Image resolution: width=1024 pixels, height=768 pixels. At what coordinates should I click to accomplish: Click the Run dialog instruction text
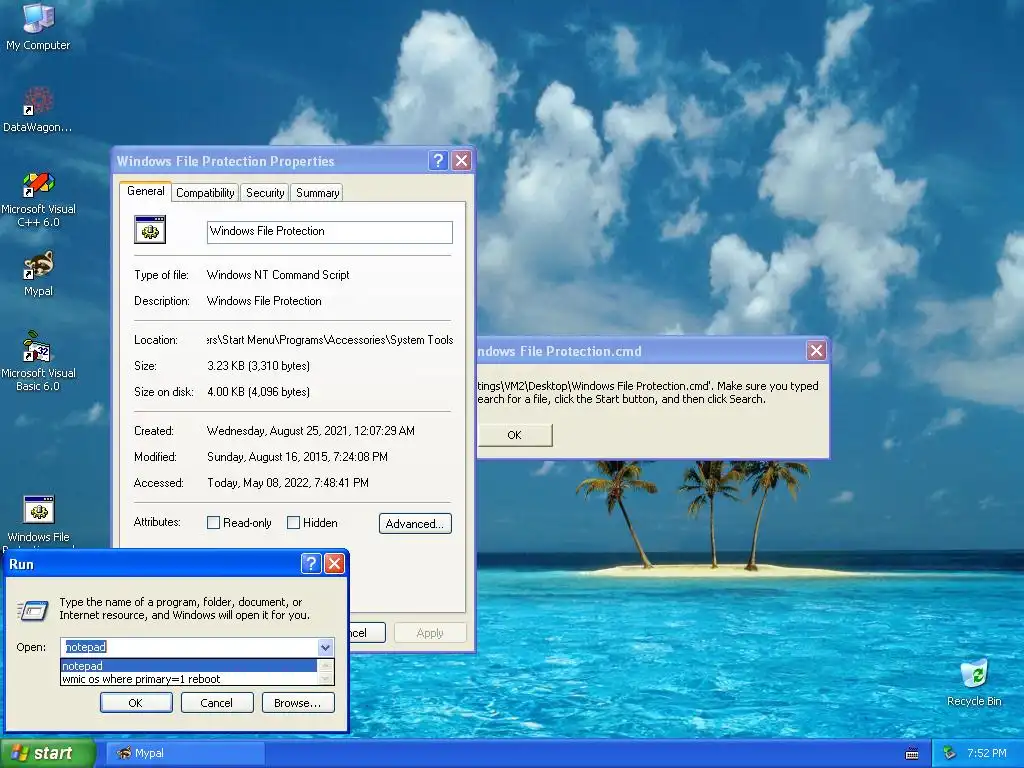pos(185,609)
